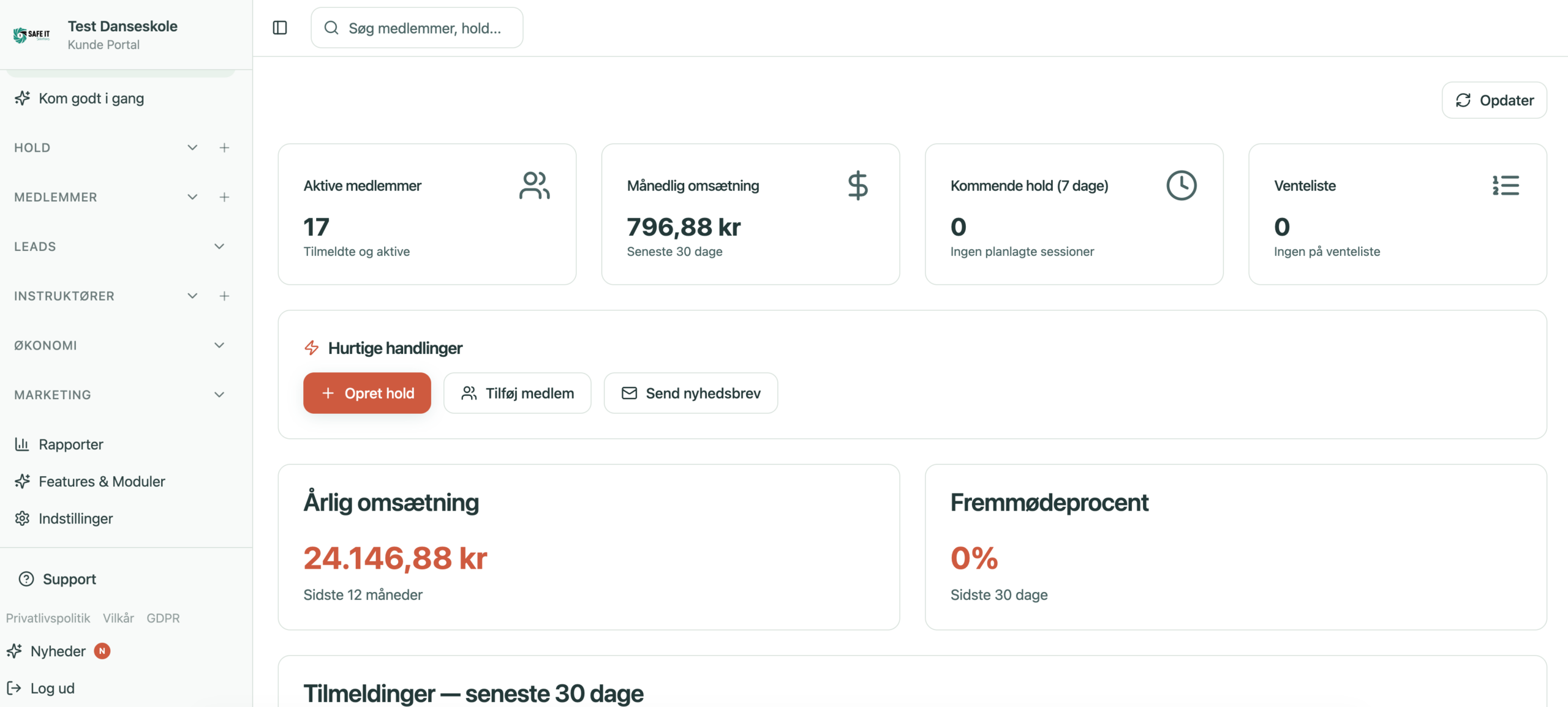The width and height of the screenshot is (1568, 707).
Task: Click the Safe IT logo
Action: 32,35
